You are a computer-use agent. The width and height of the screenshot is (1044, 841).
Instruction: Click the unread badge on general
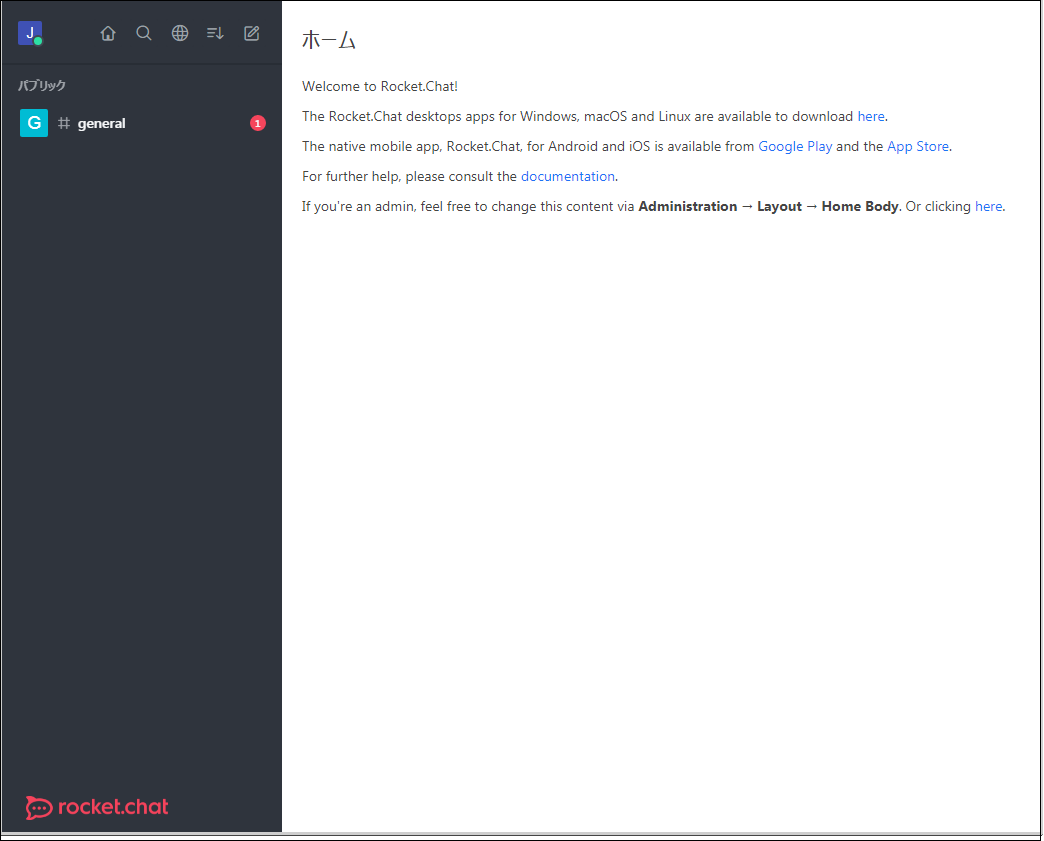point(258,123)
